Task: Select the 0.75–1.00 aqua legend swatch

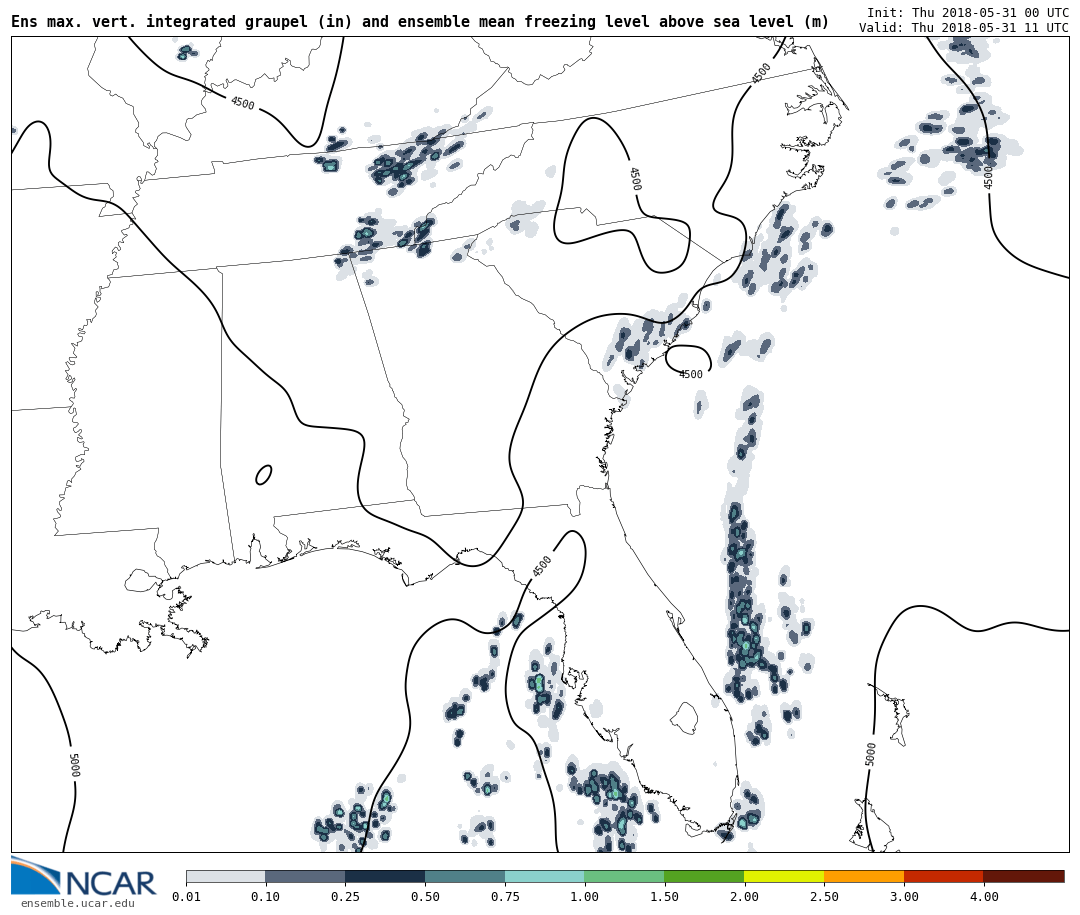Action: click(x=545, y=876)
